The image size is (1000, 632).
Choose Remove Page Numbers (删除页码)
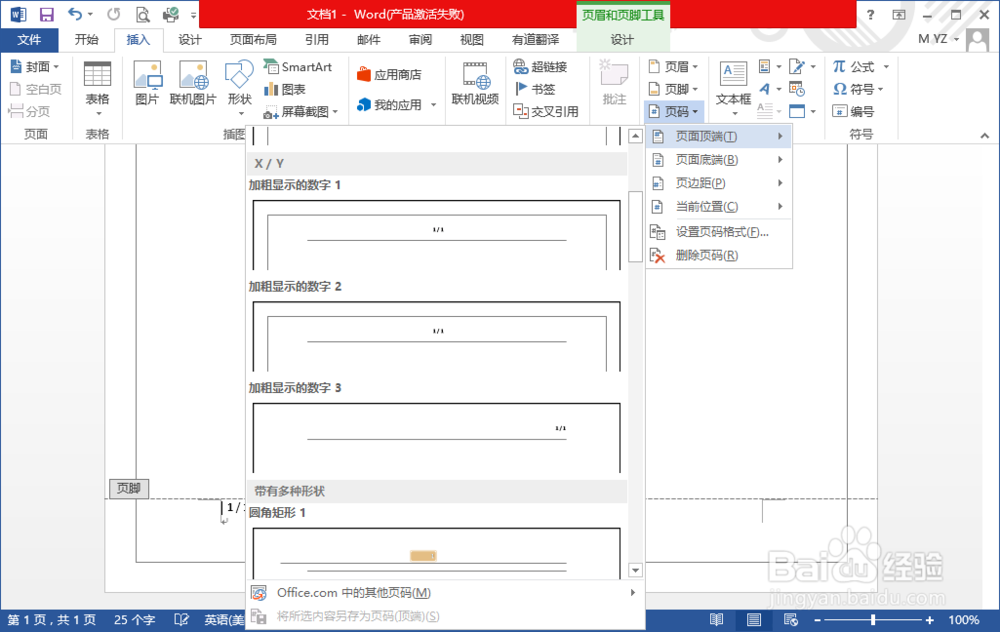[x=718, y=256]
